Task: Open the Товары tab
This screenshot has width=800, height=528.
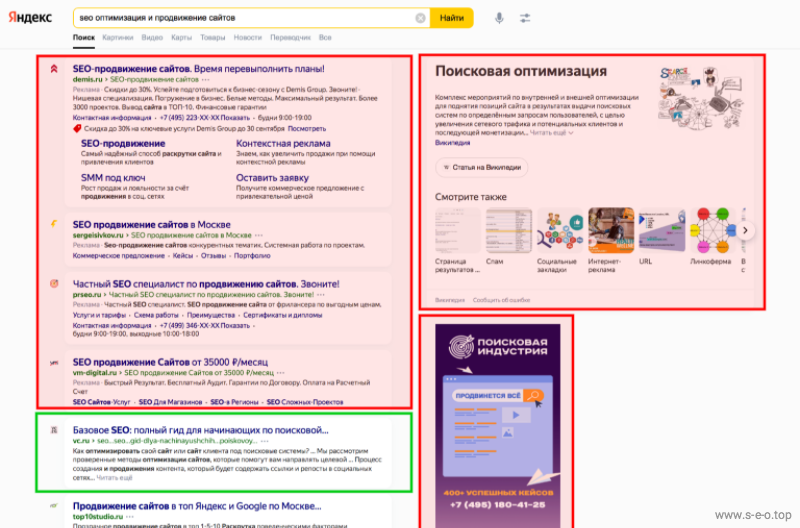Action: tap(212, 38)
